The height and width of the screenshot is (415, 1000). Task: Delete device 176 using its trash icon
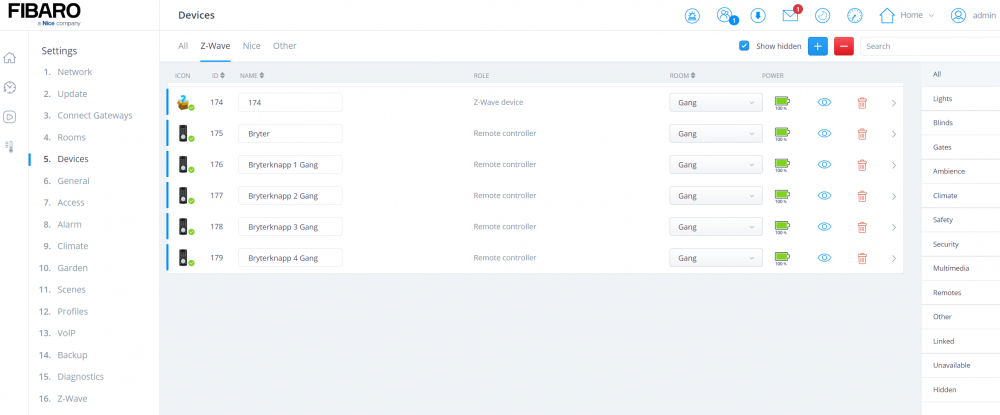pos(862,165)
